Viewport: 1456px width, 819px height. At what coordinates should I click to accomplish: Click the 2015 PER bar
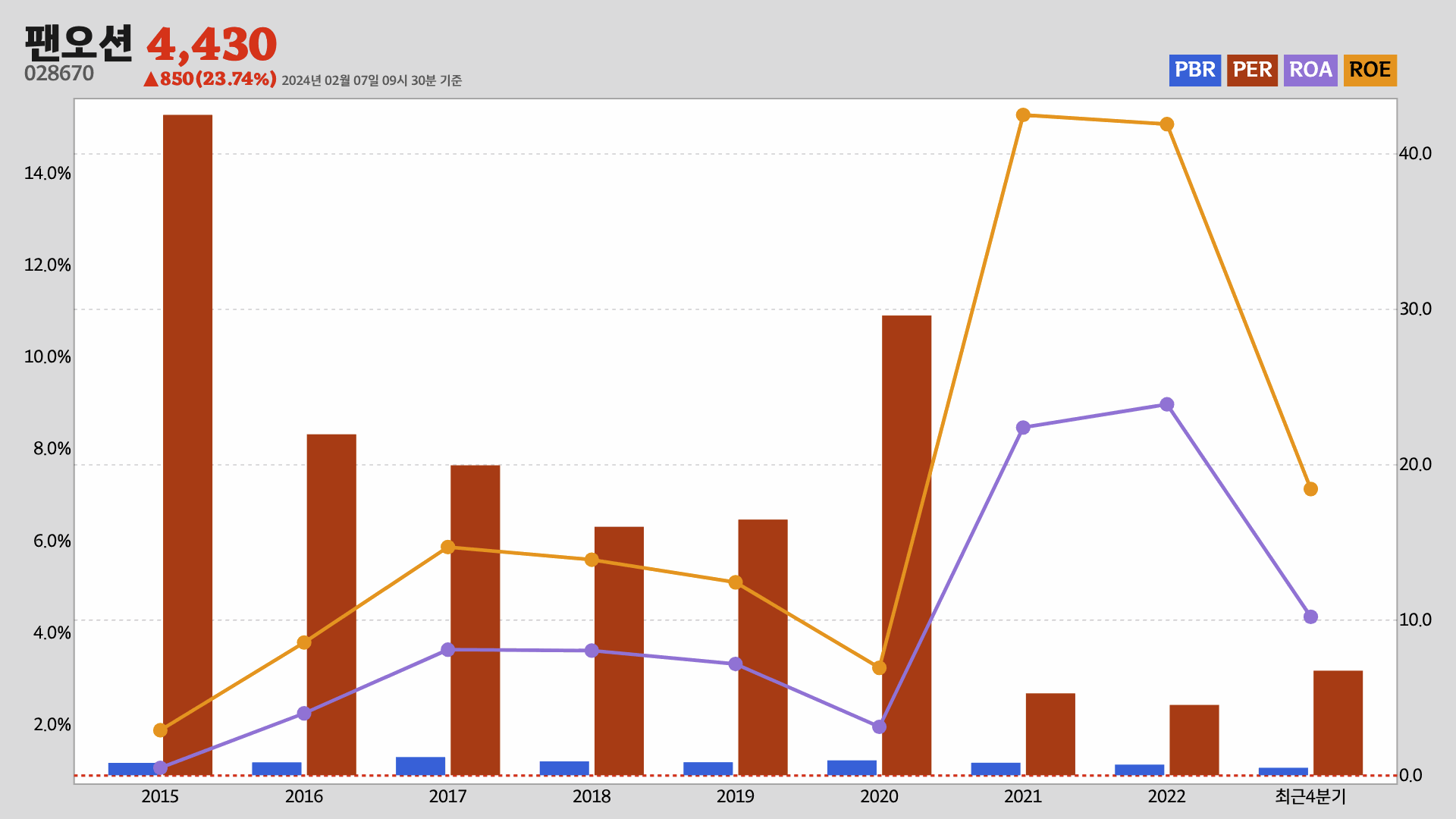(188, 445)
